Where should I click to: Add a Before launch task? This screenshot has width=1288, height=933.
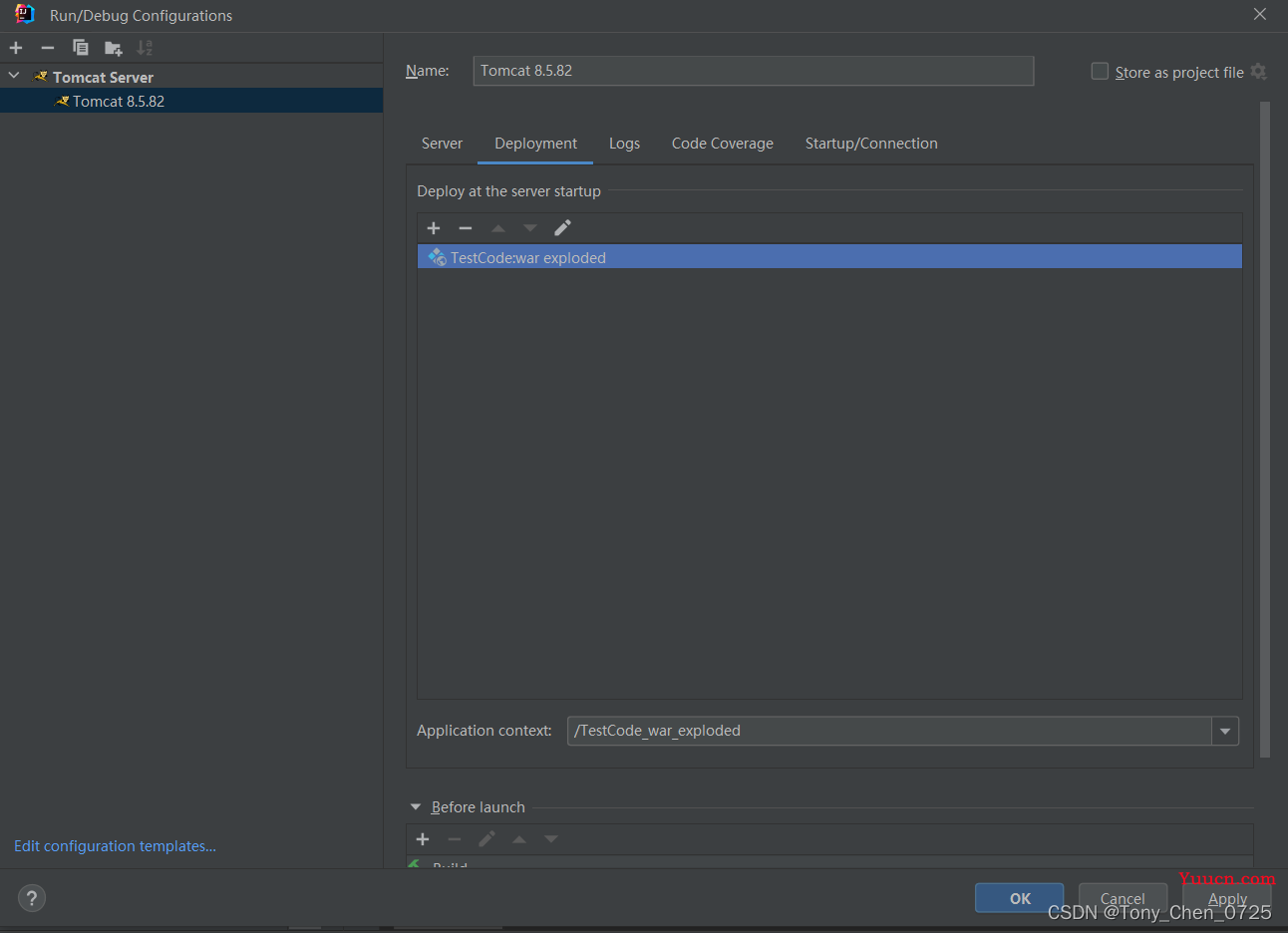pyautogui.click(x=423, y=839)
